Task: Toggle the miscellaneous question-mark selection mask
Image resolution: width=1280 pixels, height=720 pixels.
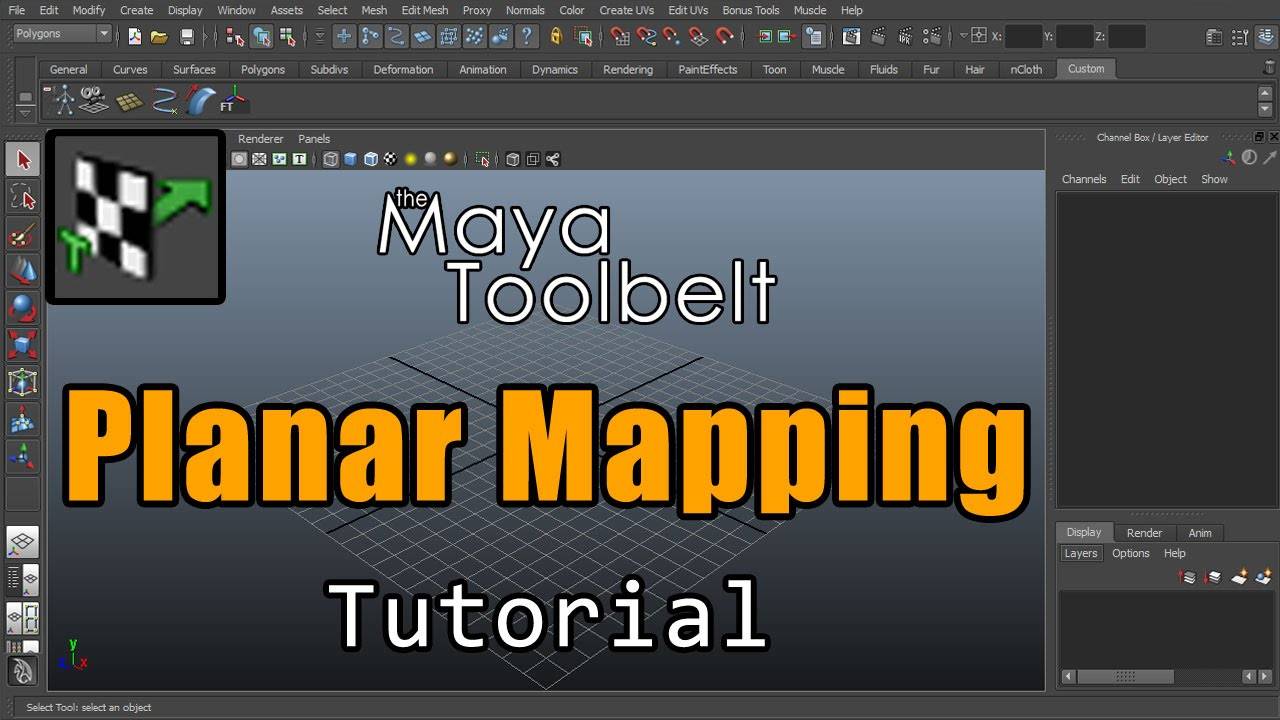Action: point(527,37)
